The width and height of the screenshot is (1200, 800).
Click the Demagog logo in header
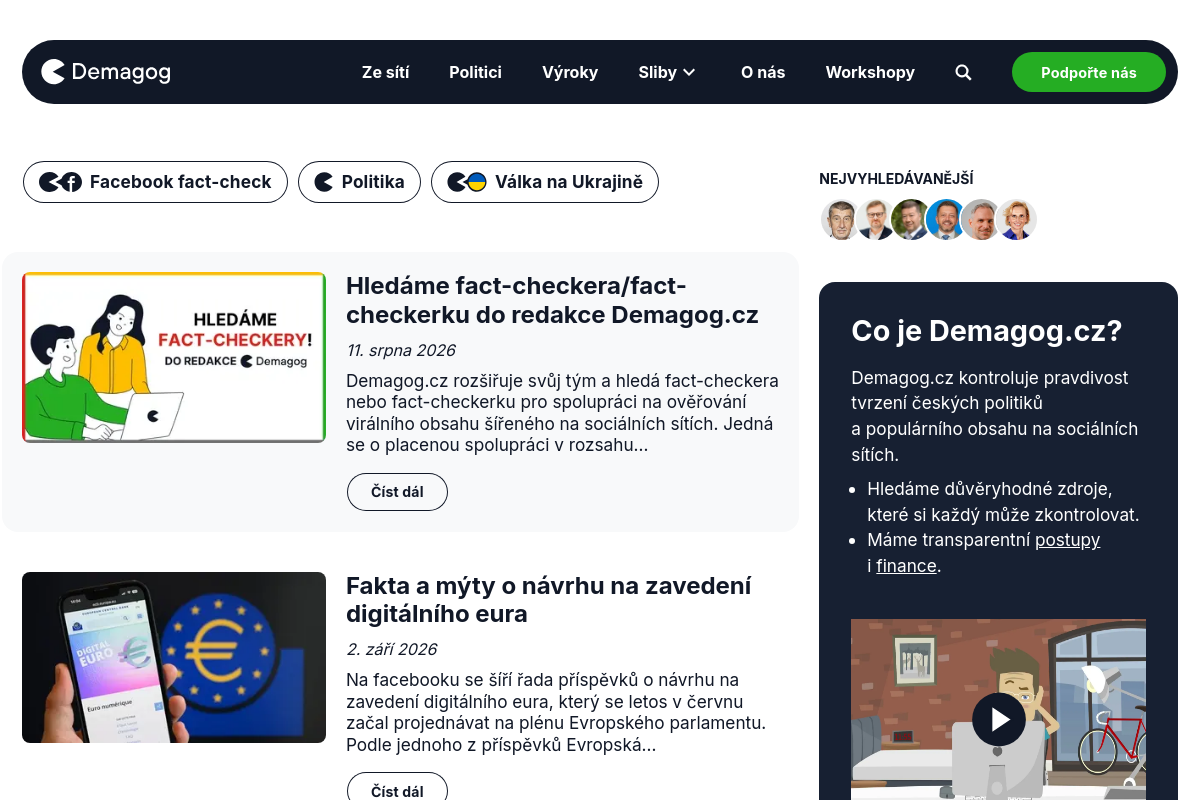click(106, 72)
